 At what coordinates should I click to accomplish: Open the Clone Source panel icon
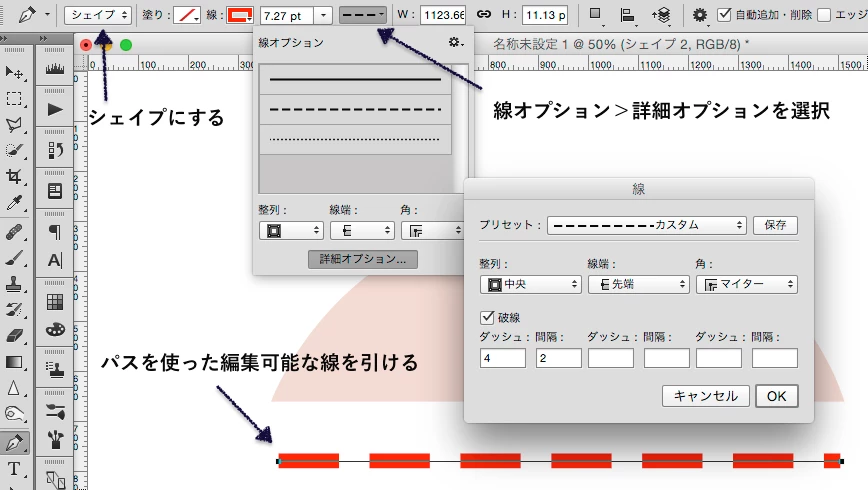pos(55,370)
